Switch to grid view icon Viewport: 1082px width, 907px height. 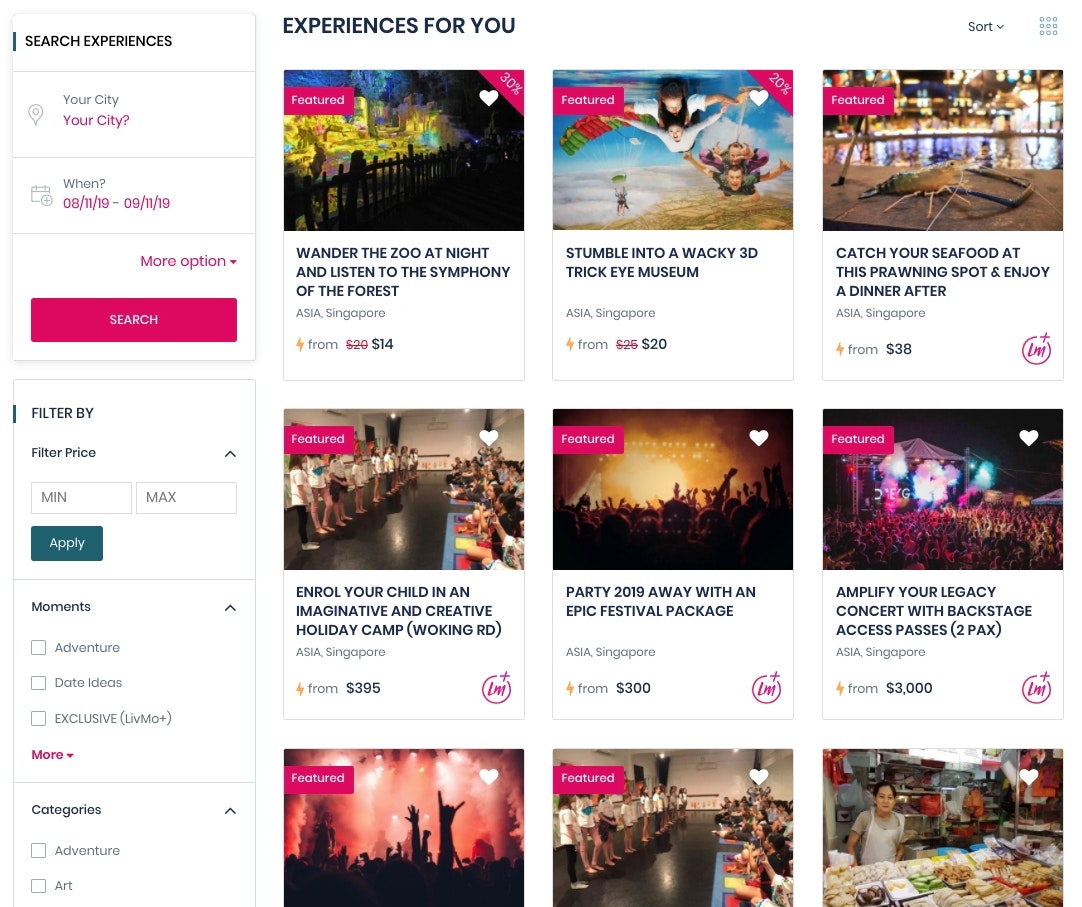coord(1048,26)
